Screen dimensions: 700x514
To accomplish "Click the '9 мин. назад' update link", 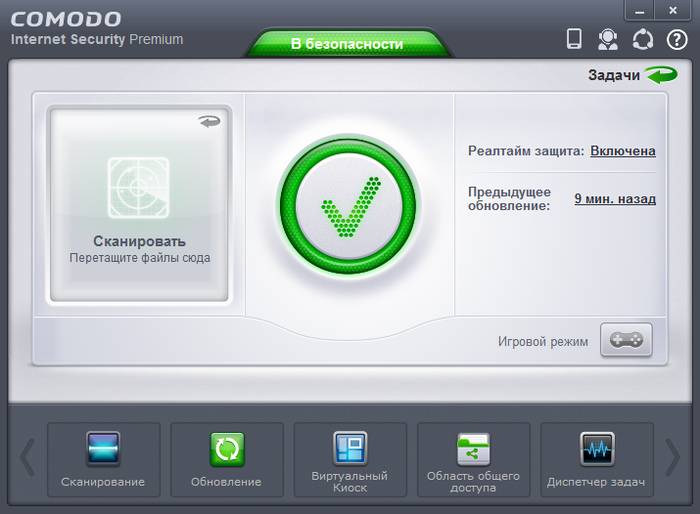I will [x=614, y=198].
